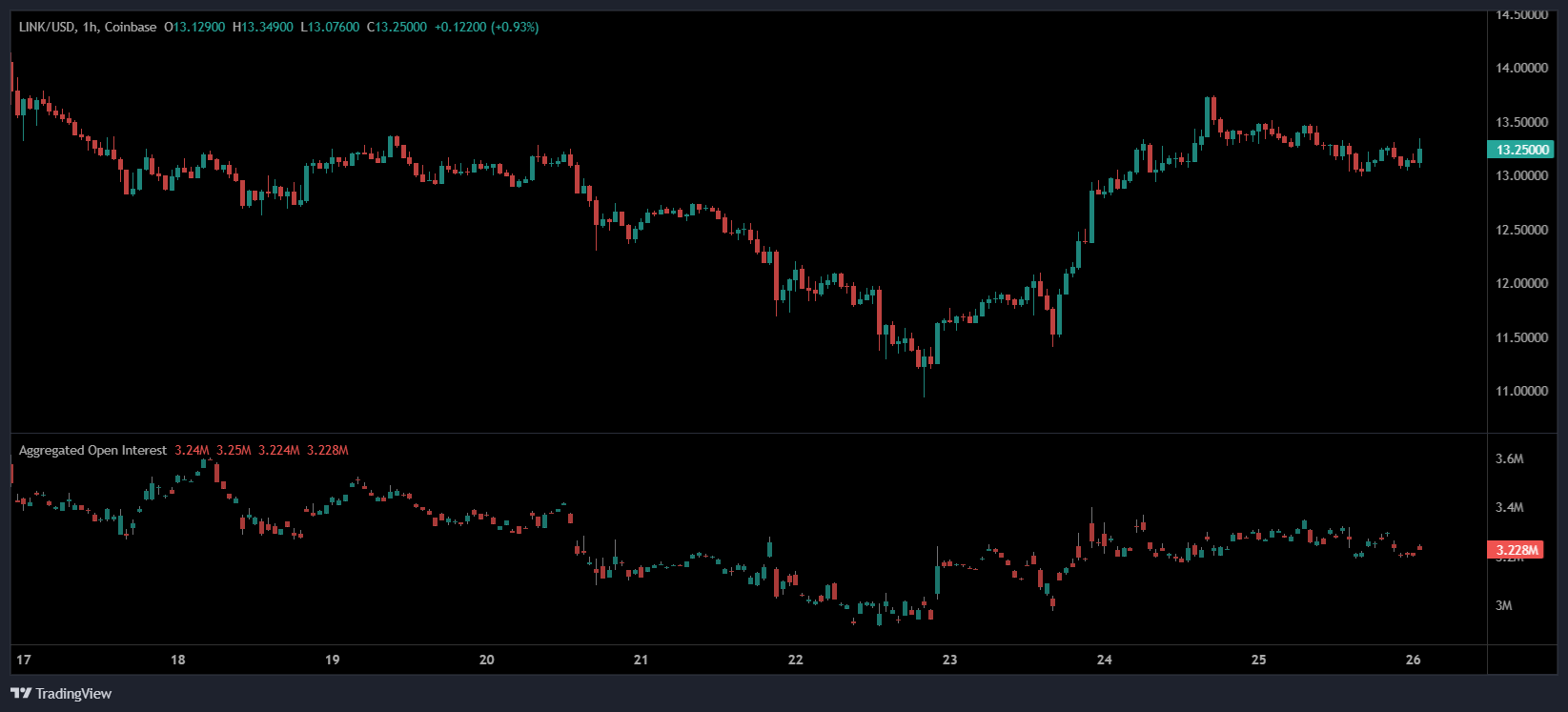Click date 26 on the time axis
The width and height of the screenshot is (1568, 712).
click(1413, 660)
